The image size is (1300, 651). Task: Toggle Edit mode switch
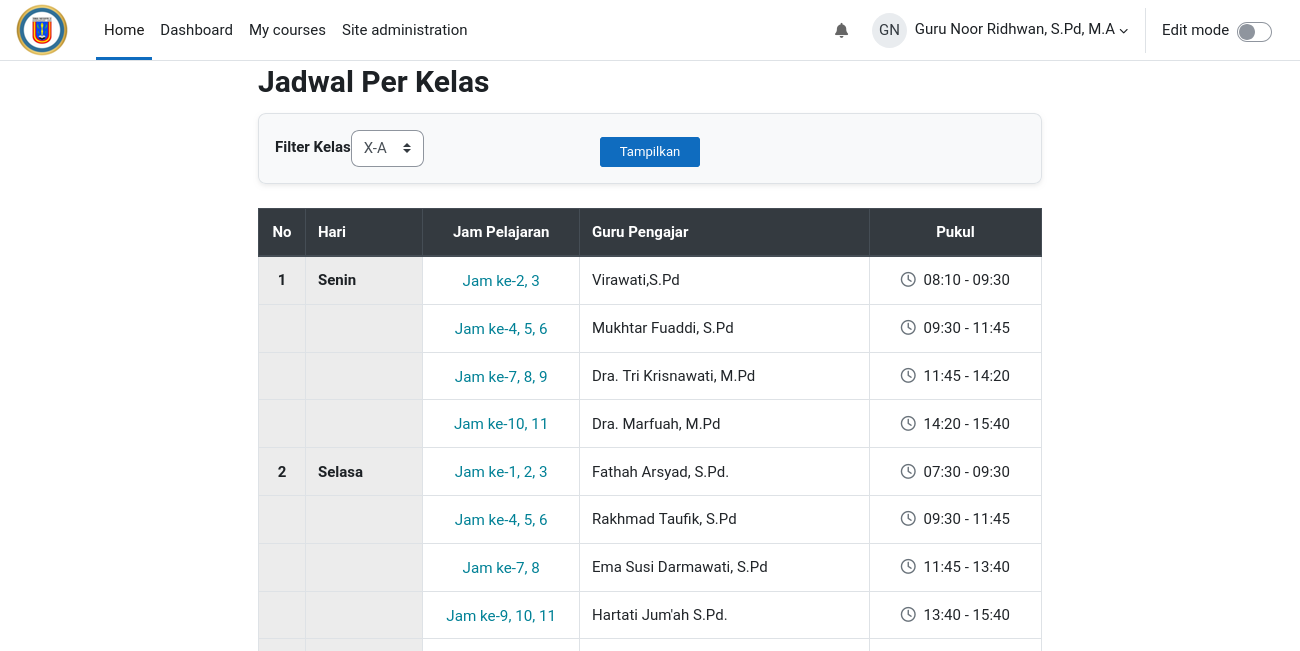[1254, 31]
